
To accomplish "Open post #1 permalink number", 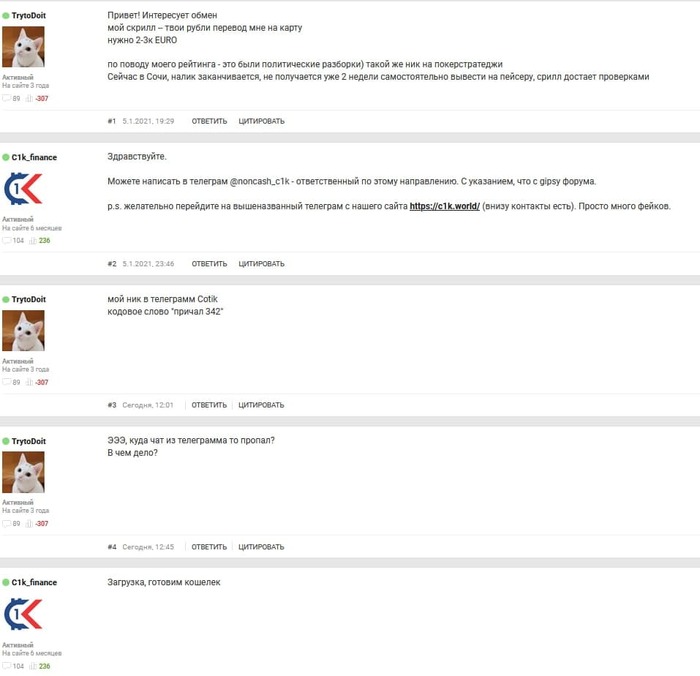I will tap(112, 121).
